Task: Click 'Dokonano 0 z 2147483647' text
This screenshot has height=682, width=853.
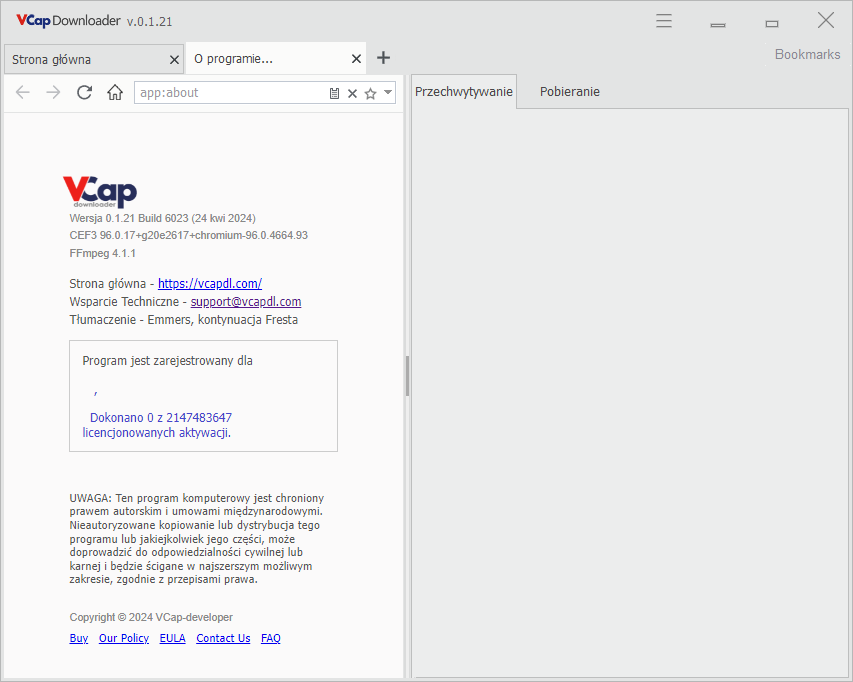Action: click(161, 418)
